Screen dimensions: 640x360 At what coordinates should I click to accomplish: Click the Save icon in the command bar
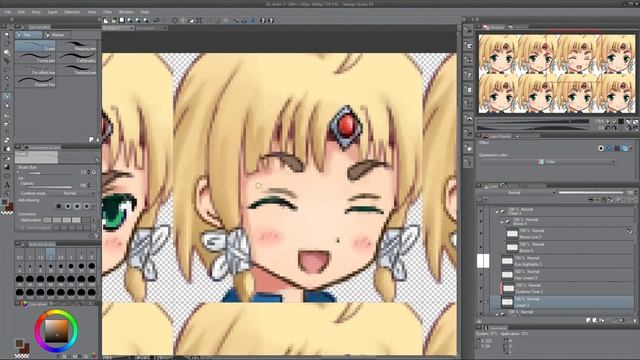coord(122,20)
